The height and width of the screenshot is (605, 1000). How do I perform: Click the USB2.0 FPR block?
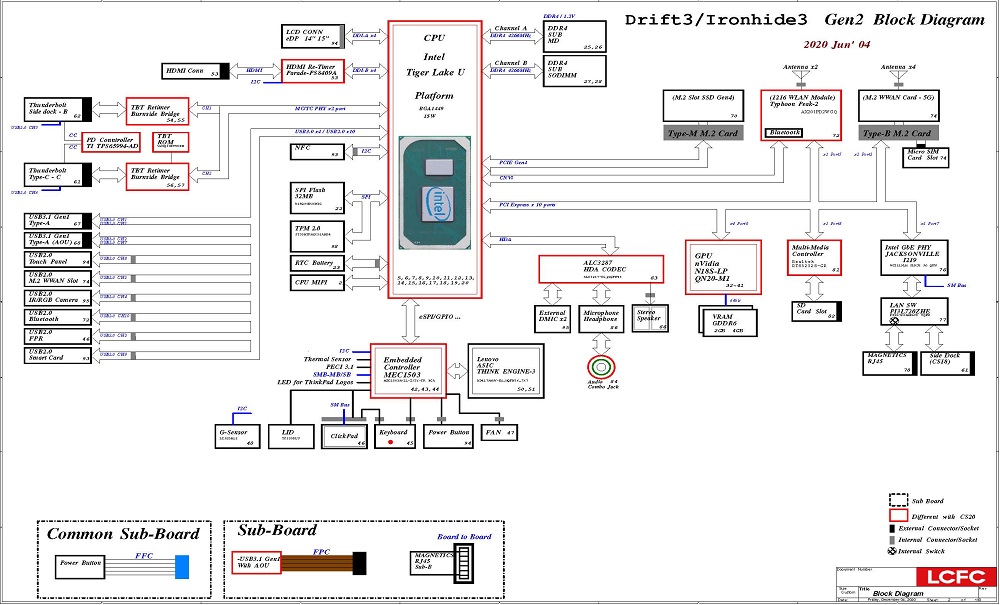point(58,336)
